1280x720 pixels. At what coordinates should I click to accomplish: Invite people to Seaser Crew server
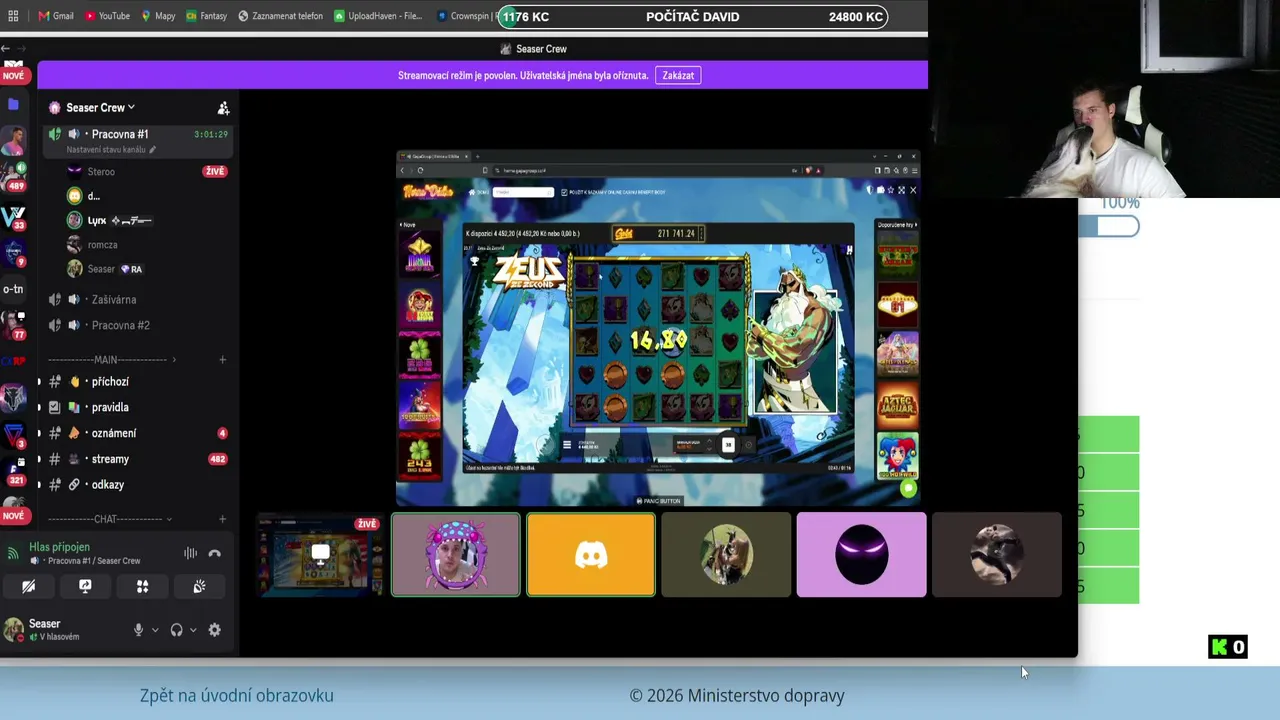[x=223, y=108]
